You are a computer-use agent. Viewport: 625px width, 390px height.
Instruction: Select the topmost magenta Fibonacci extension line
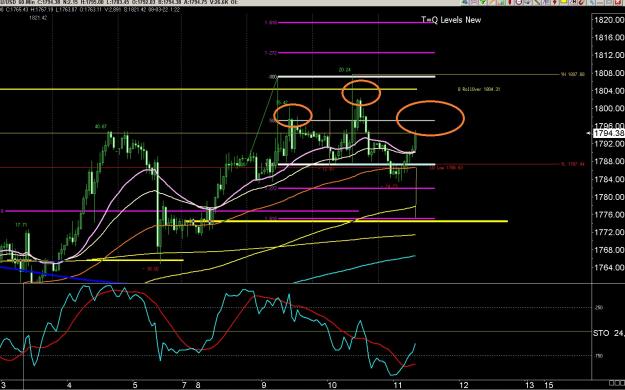tap(356, 23)
